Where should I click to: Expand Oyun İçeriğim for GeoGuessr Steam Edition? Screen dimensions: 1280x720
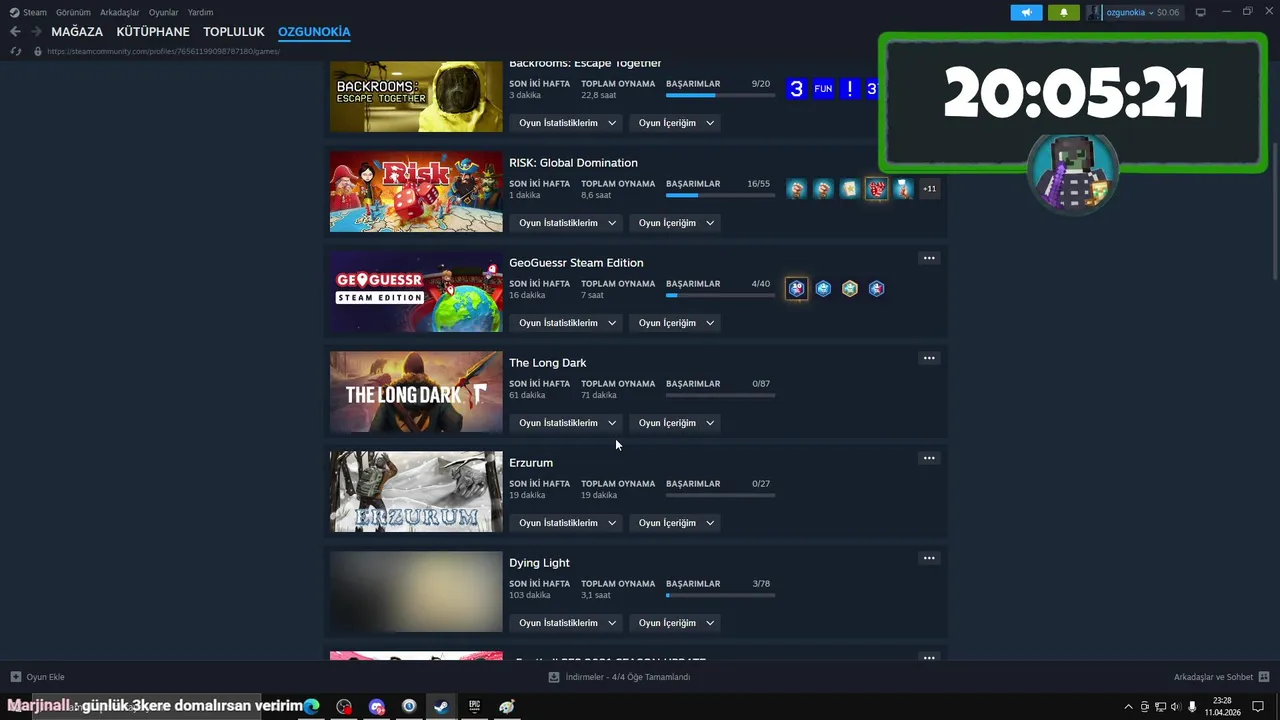click(x=676, y=323)
